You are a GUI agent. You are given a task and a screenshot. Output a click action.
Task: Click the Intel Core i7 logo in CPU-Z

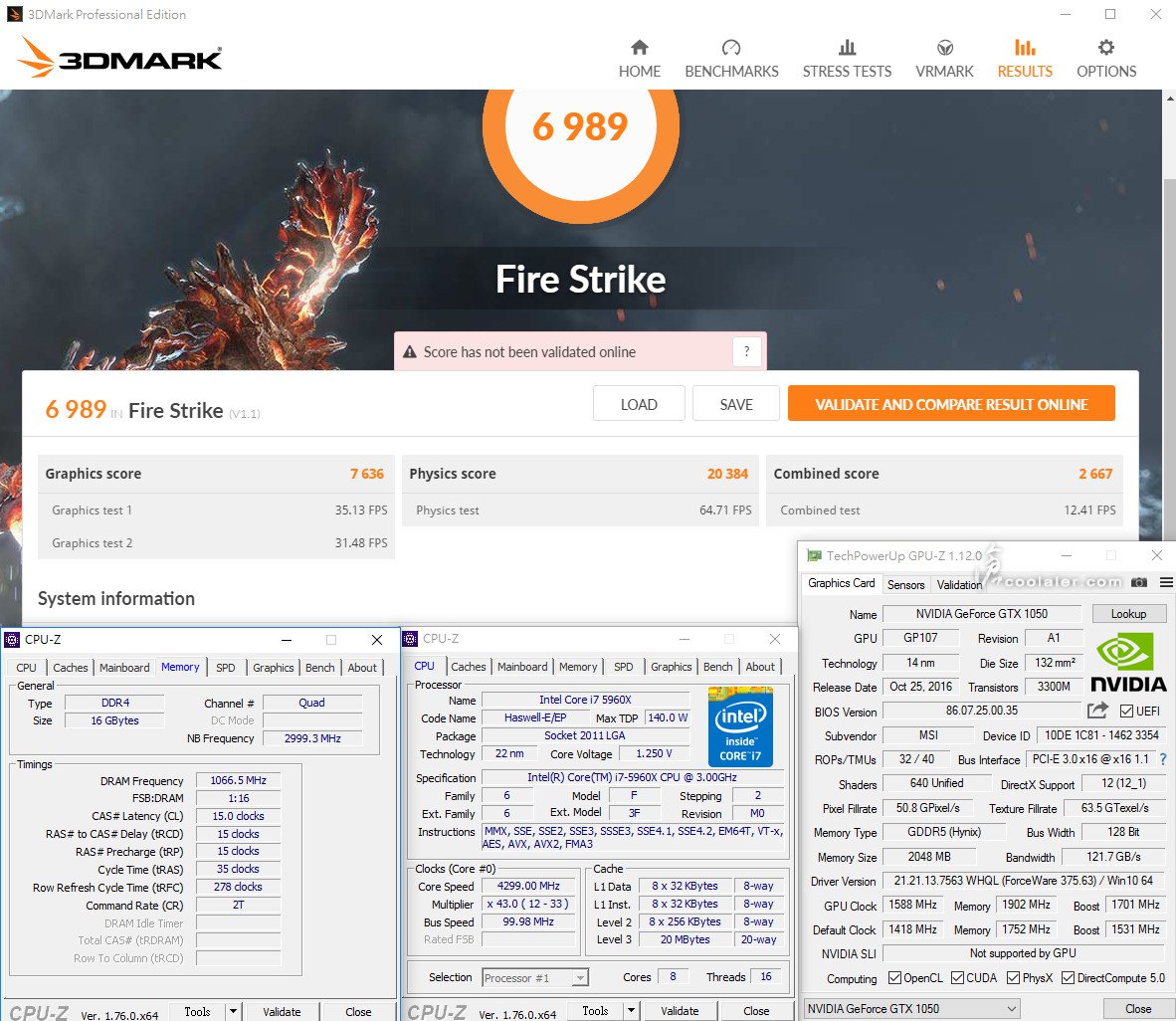[739, 726]
